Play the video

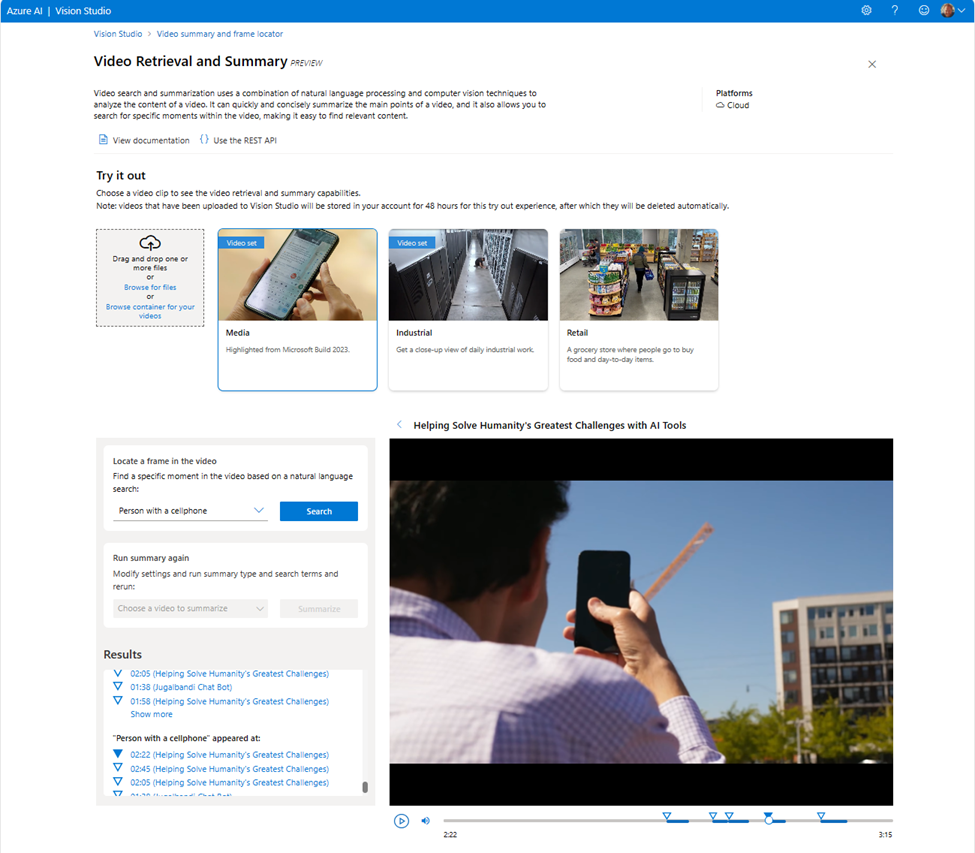click(401, 821)
